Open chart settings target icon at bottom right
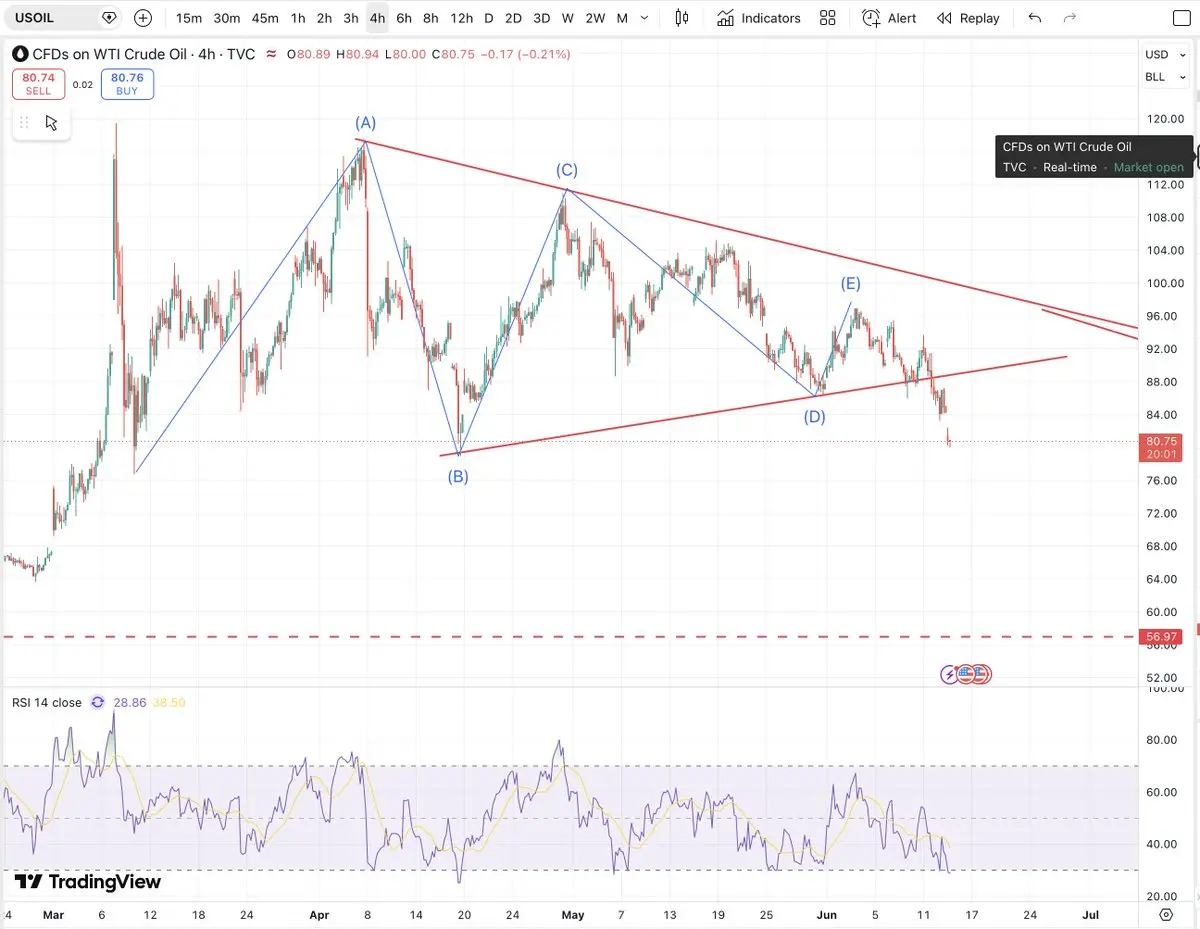The image size is (1200, 929). click(1166, 914)
